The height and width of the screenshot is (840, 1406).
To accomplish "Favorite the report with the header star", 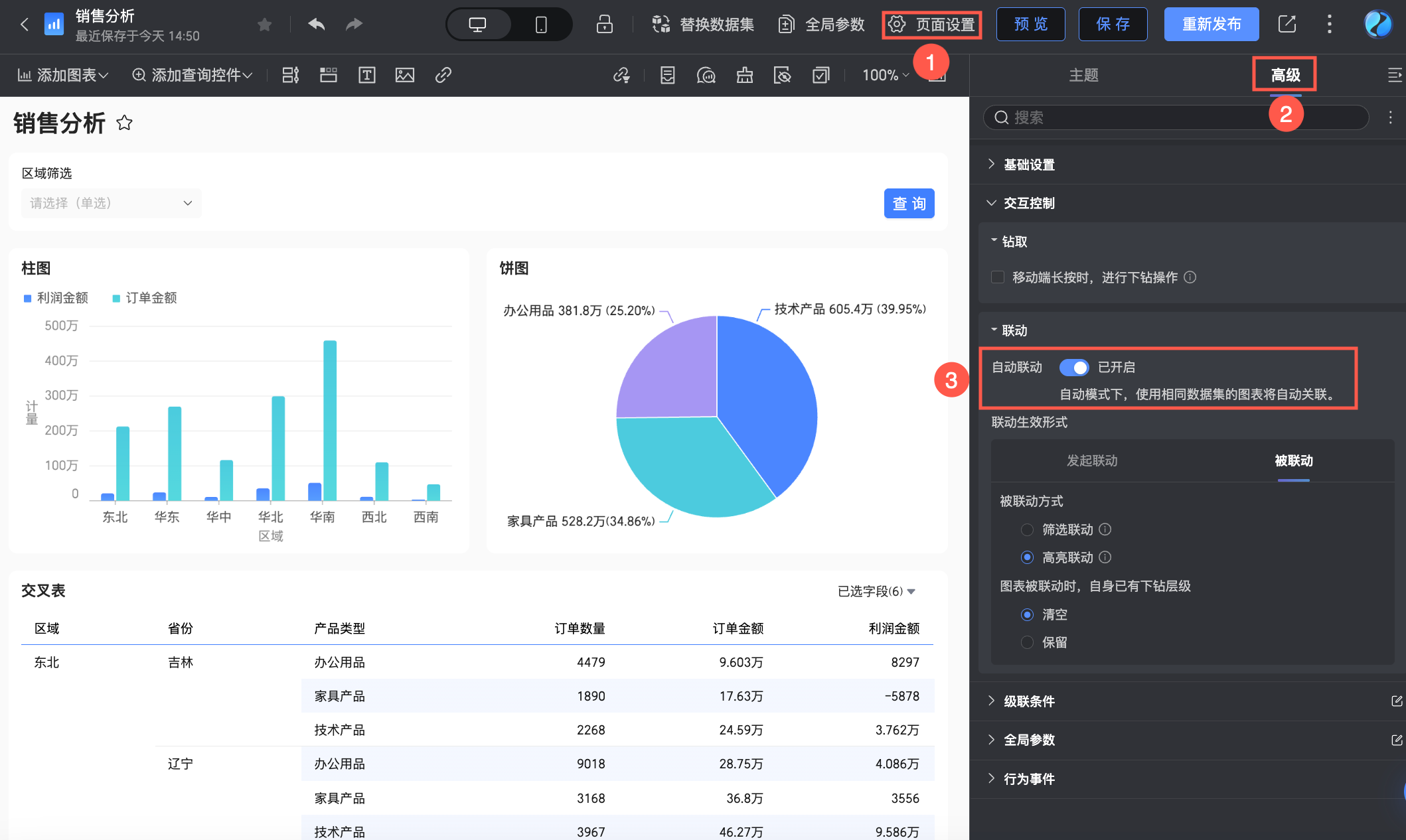I will point(264,25).
